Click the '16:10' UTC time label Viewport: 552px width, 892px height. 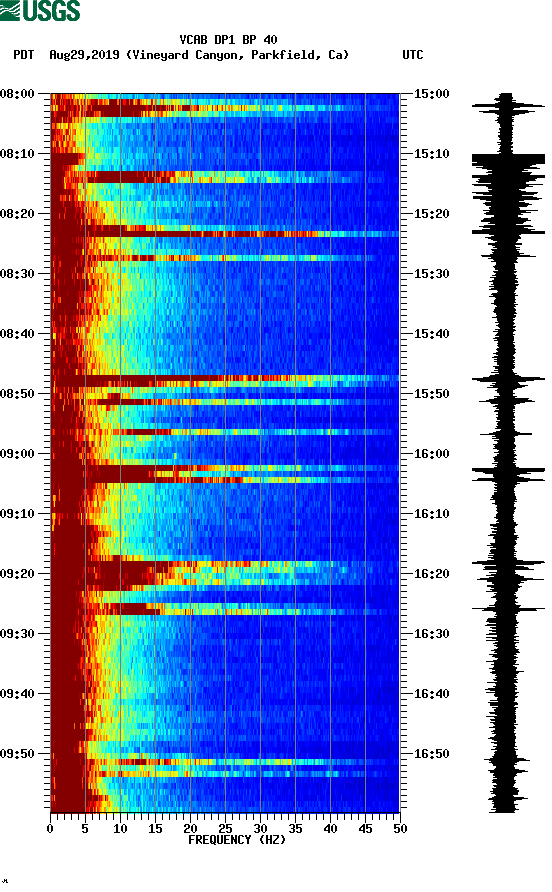coord(431,514)
